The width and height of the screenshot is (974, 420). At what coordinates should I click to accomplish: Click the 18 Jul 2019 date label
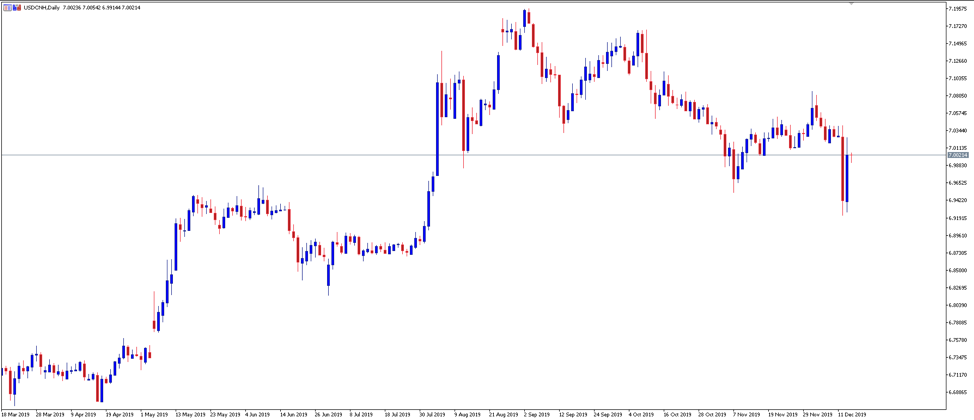coord(398,414)
